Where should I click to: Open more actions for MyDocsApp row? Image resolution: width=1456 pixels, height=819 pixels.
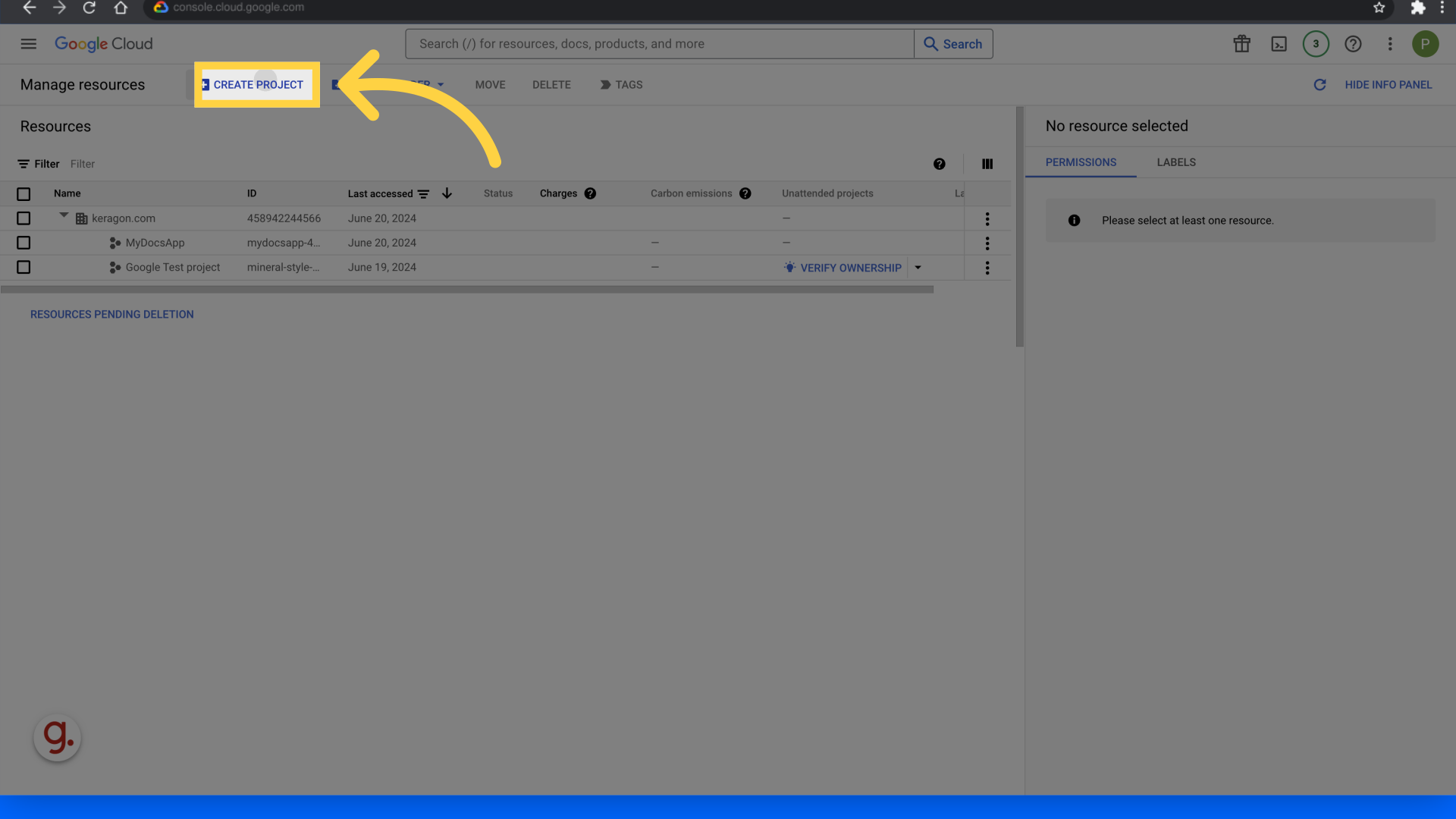coord(987,243)
